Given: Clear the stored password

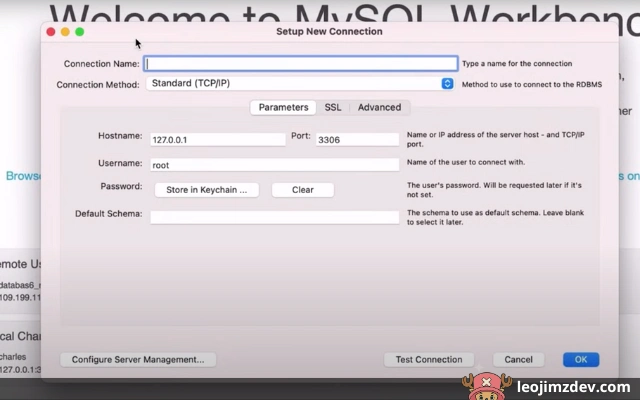Looking at the screenshot, I should 303,190.
